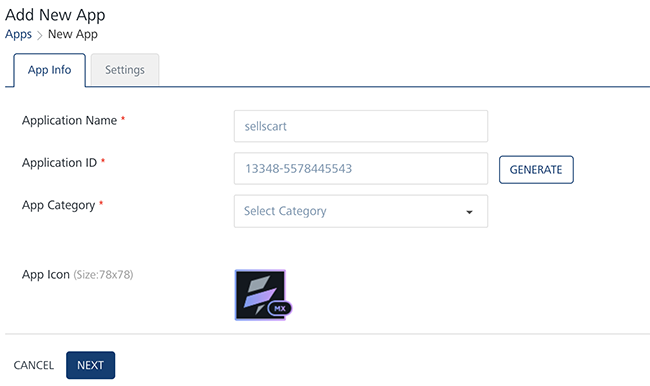Select the App Info tab
The image size is (650, 386).
49,70
